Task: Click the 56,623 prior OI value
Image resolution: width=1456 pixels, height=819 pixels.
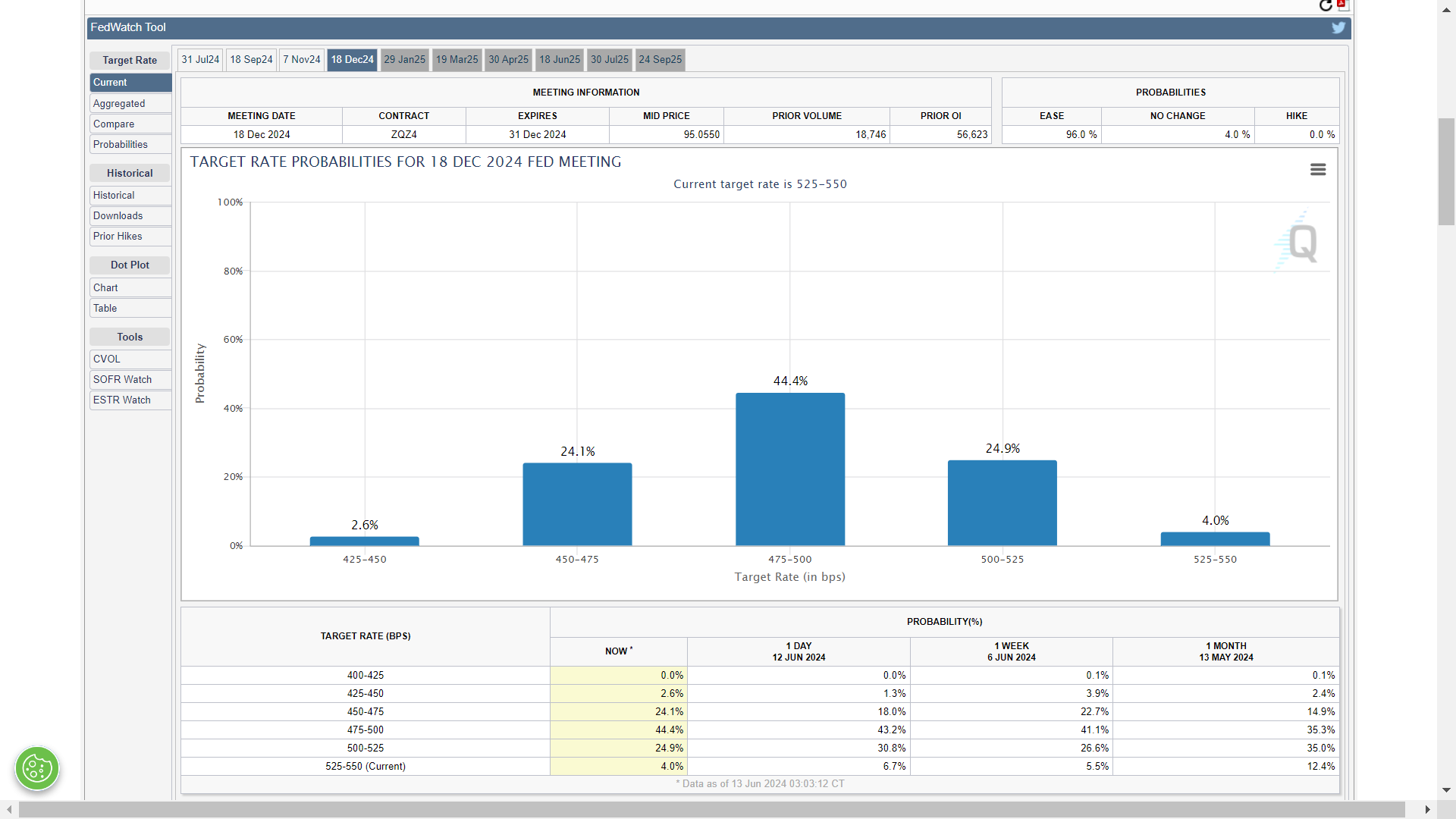Action: tap(972, 135)
